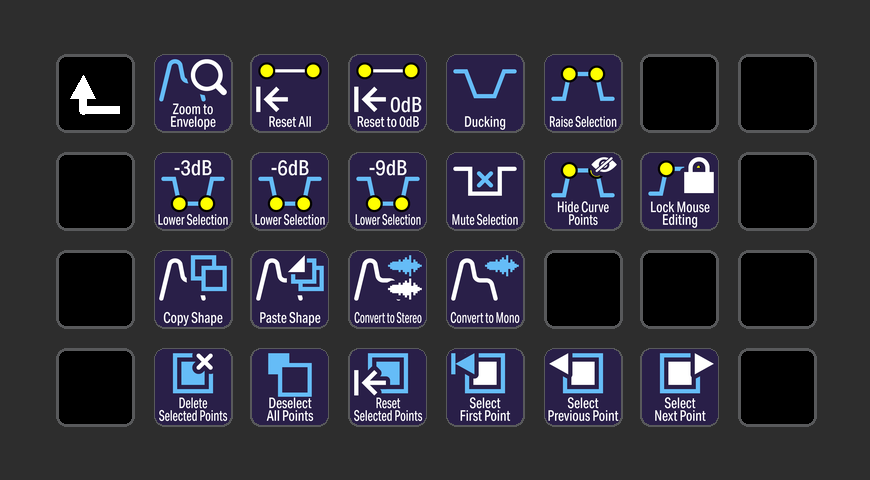Click the Mute Selection key
Screen dimensions: 870x480
485,191
